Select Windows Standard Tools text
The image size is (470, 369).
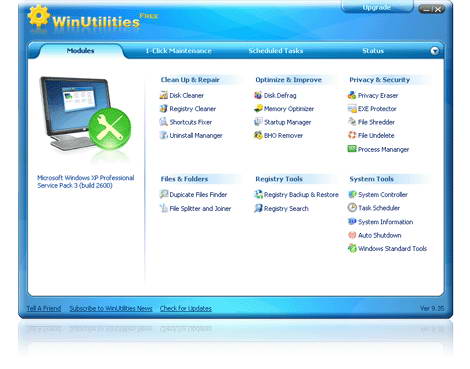click(x=393, y=248)
